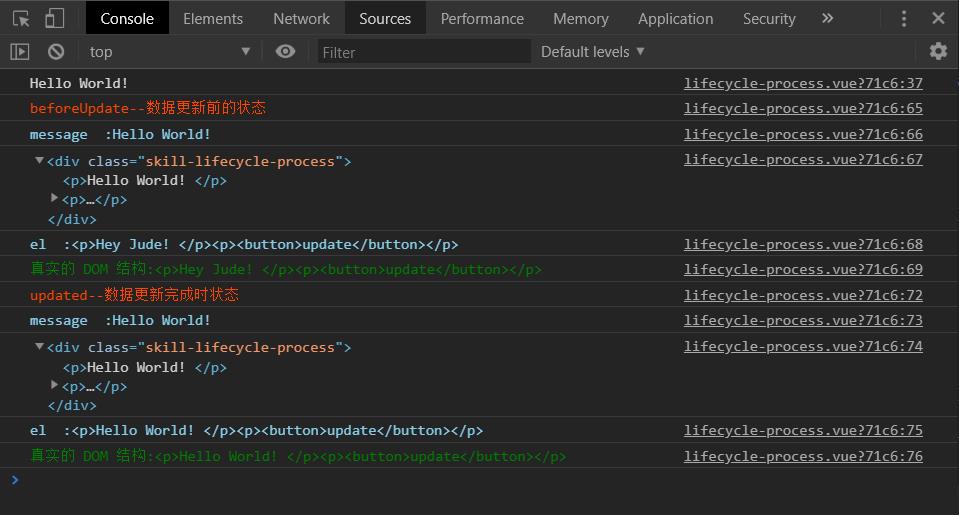Open the Performance tab
The width and height of the screenshot is (959, 515).
482,18
